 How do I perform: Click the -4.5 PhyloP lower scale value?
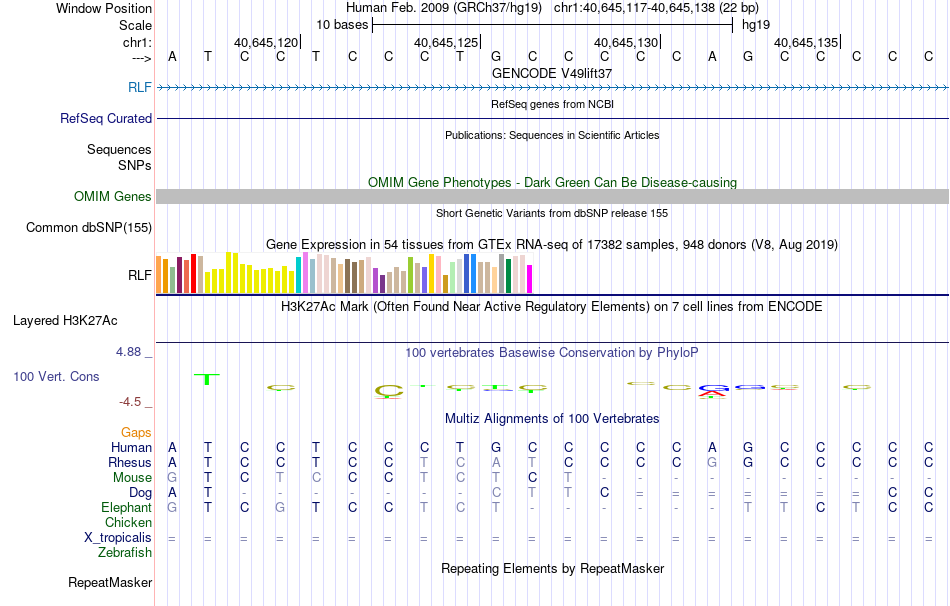click(130, 402)
